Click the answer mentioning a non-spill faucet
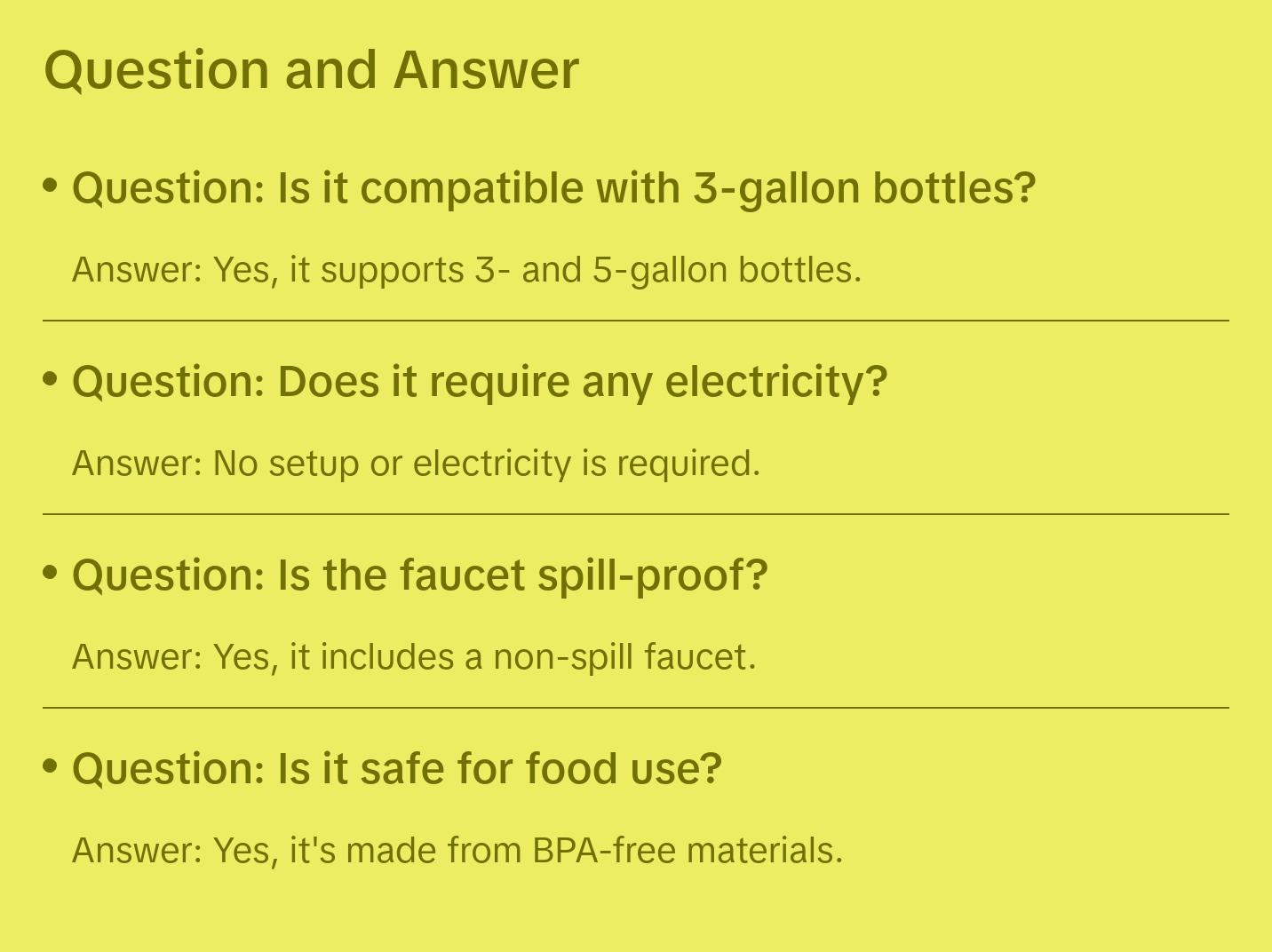Screen dimensions: 1272x952 (x=414, y=657)
